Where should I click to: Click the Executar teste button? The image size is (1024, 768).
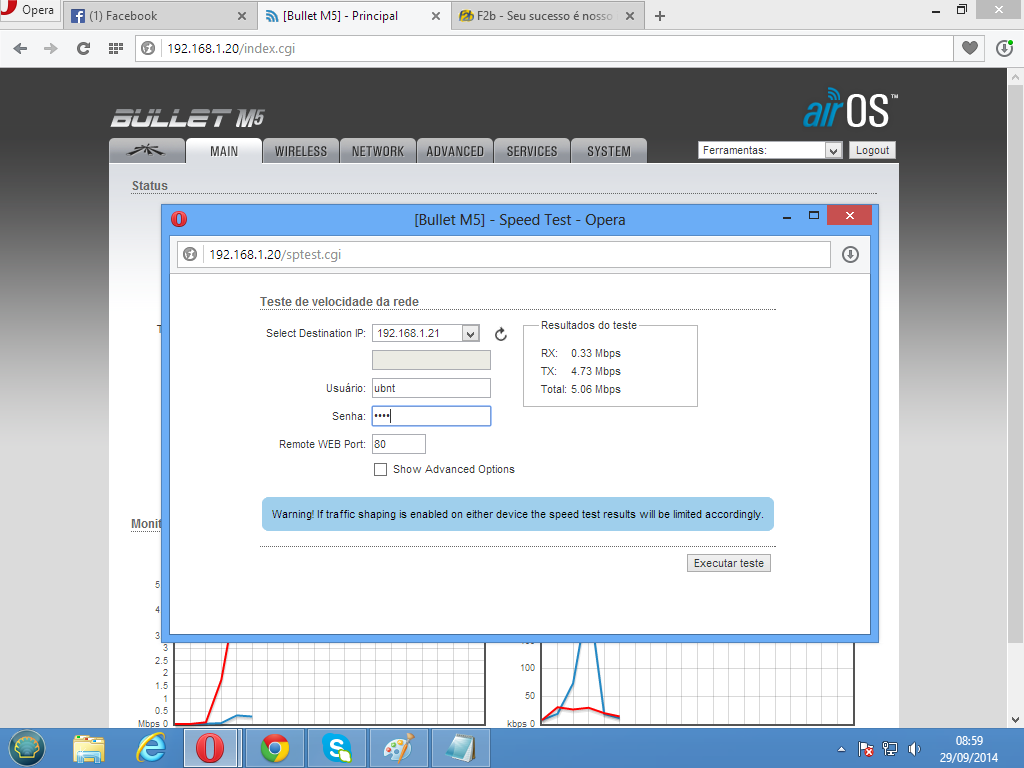point(729,563)
